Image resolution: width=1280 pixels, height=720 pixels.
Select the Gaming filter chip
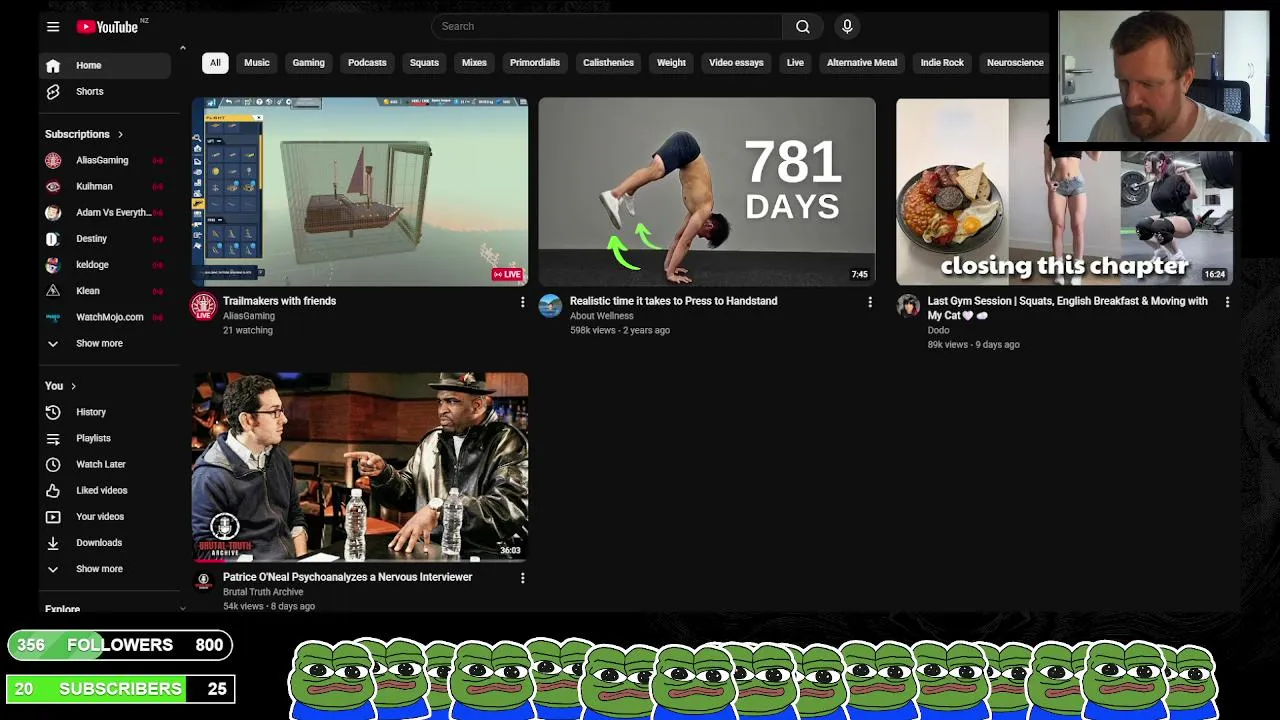[x=308, y=62]
